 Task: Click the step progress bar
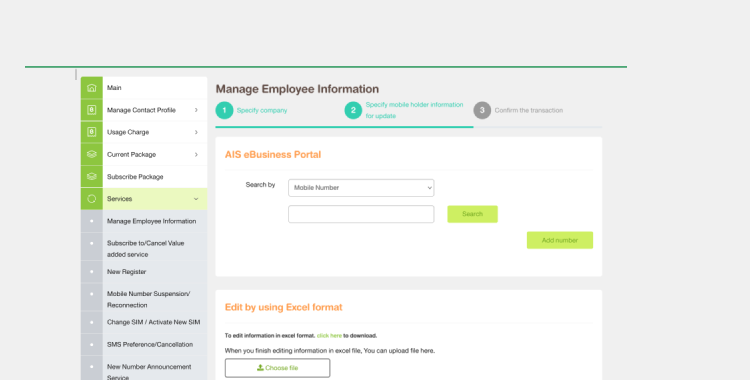tap(408, 127)
